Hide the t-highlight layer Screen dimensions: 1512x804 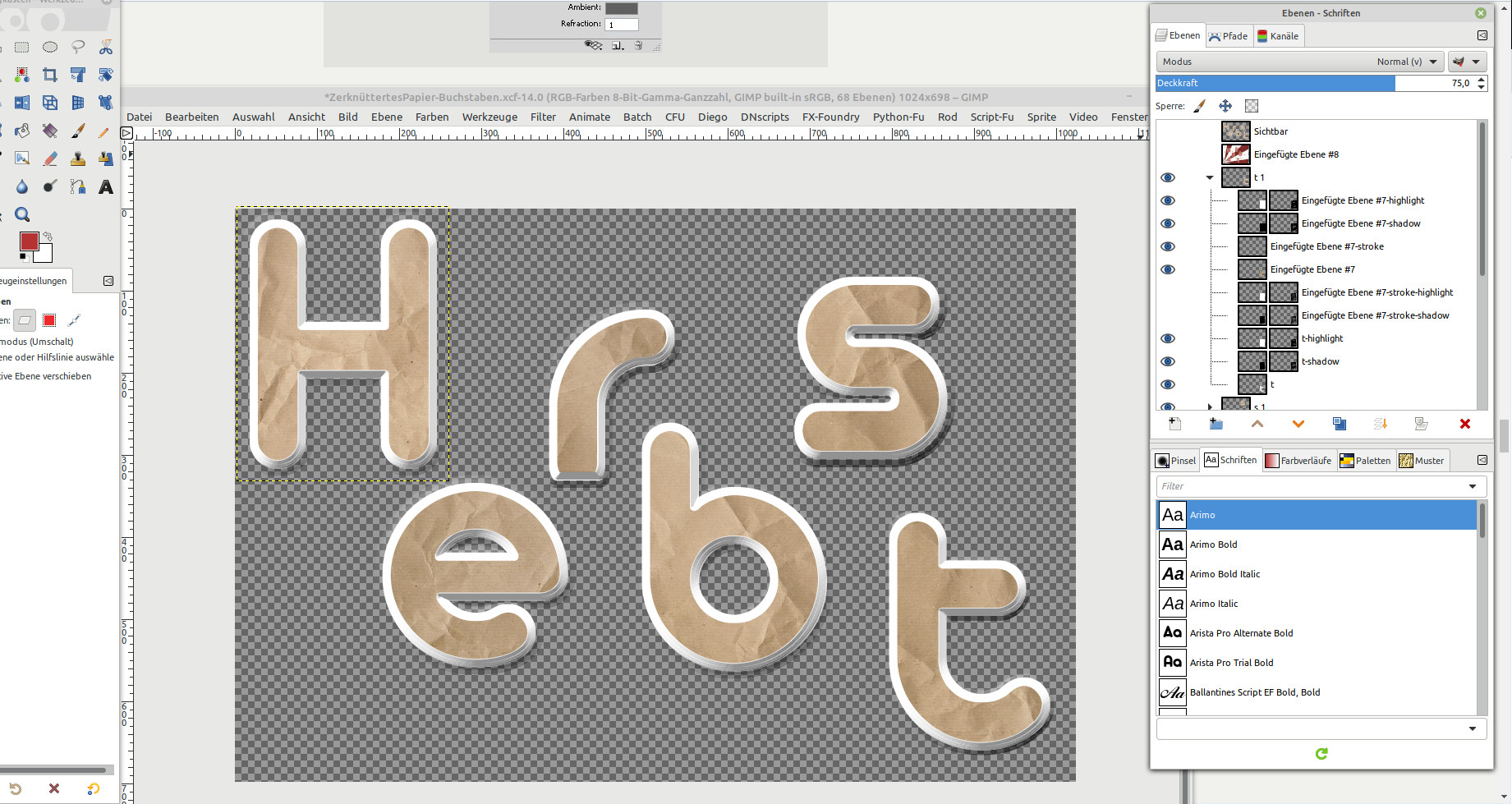click(1168, 338)
